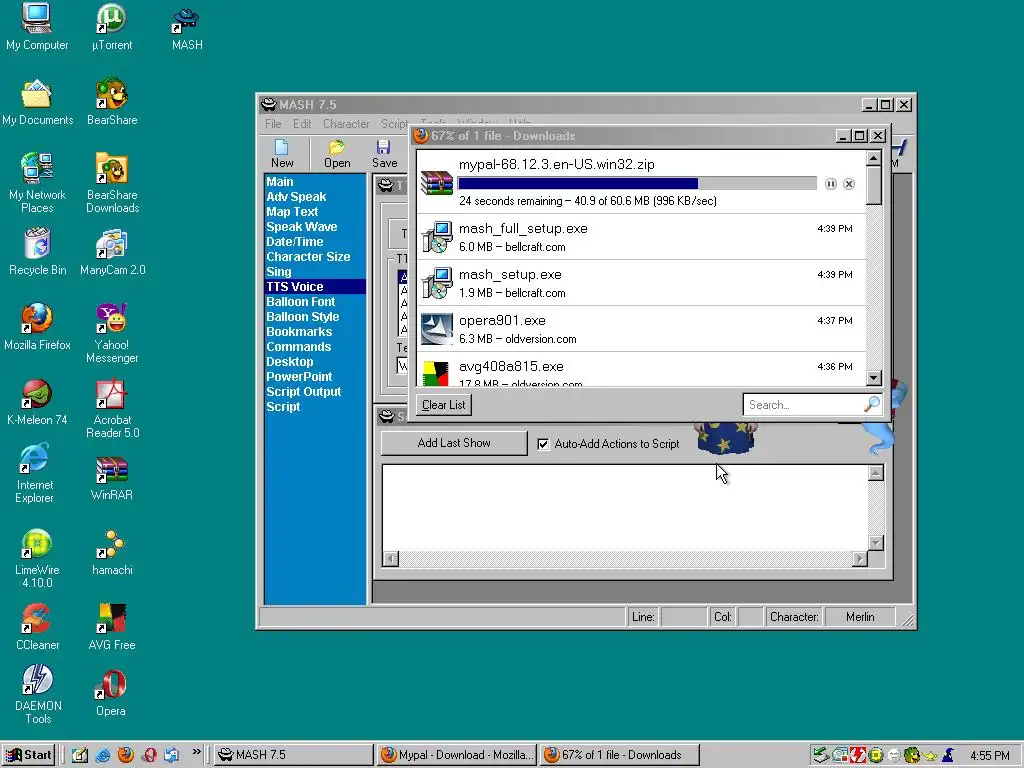The image size is (1024, 768).
Task: Switch to MASH 7.5 taskbar button
Action: pyautogui.click(x=293, y=755)
